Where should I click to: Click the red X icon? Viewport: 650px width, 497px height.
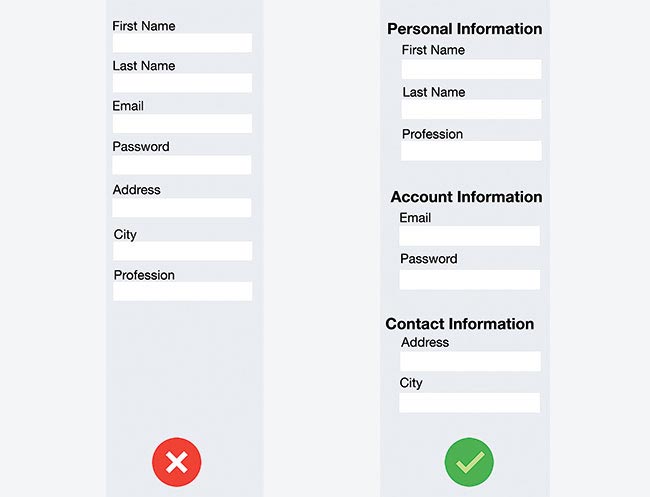(177, 461)
